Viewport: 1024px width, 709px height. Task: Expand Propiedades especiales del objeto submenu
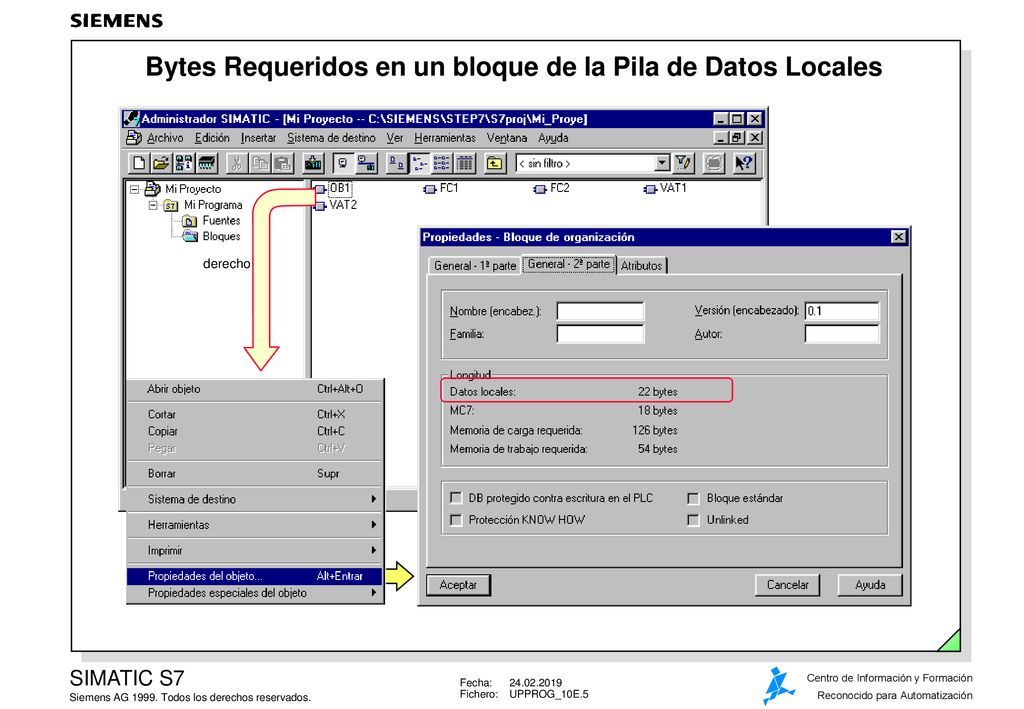(x=255, y=593)
